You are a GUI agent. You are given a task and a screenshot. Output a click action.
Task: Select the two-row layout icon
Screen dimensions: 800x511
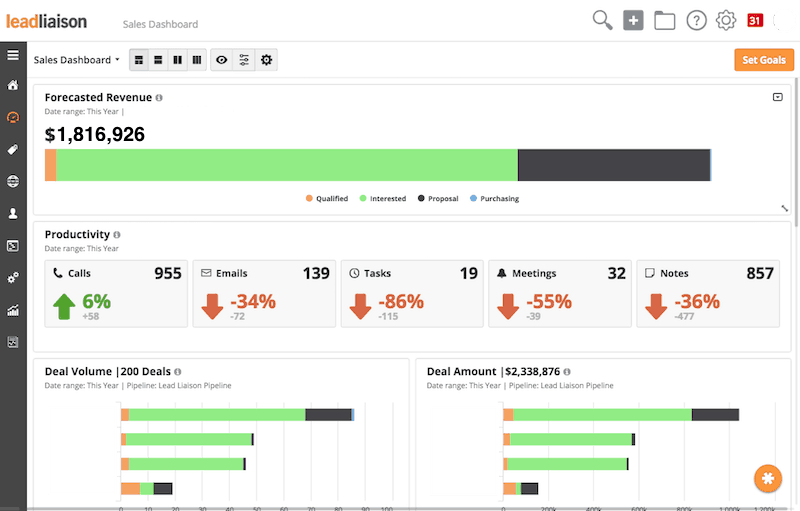click(158, 60)
